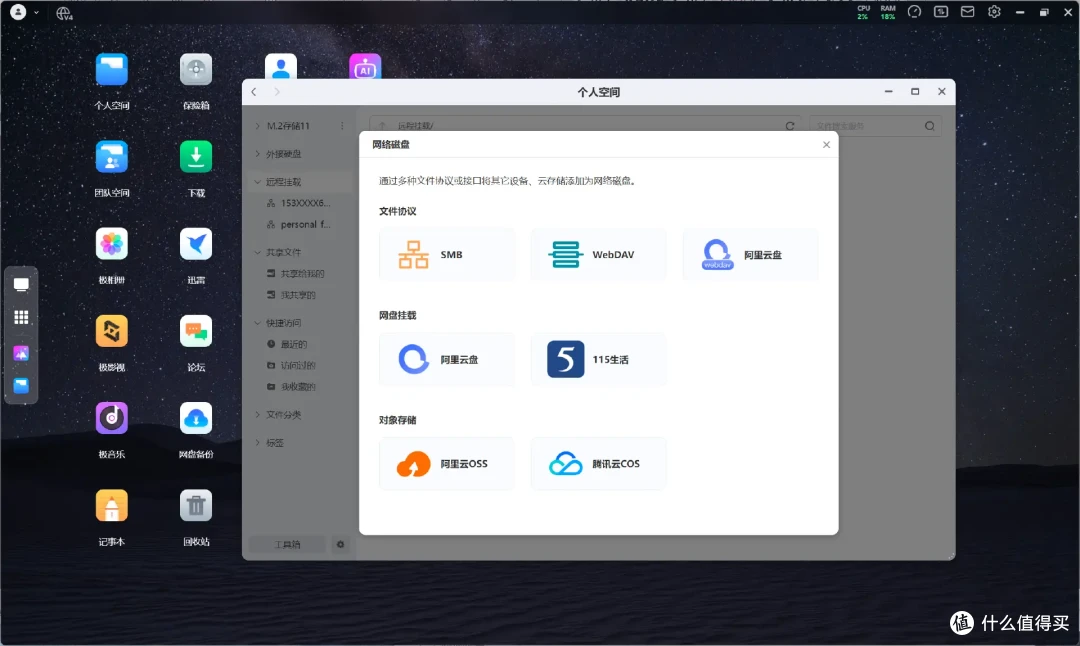Click the file search input field
The width and height of the screenshot is (1080, 646).
pyautogui.click(x=866, y=126)
